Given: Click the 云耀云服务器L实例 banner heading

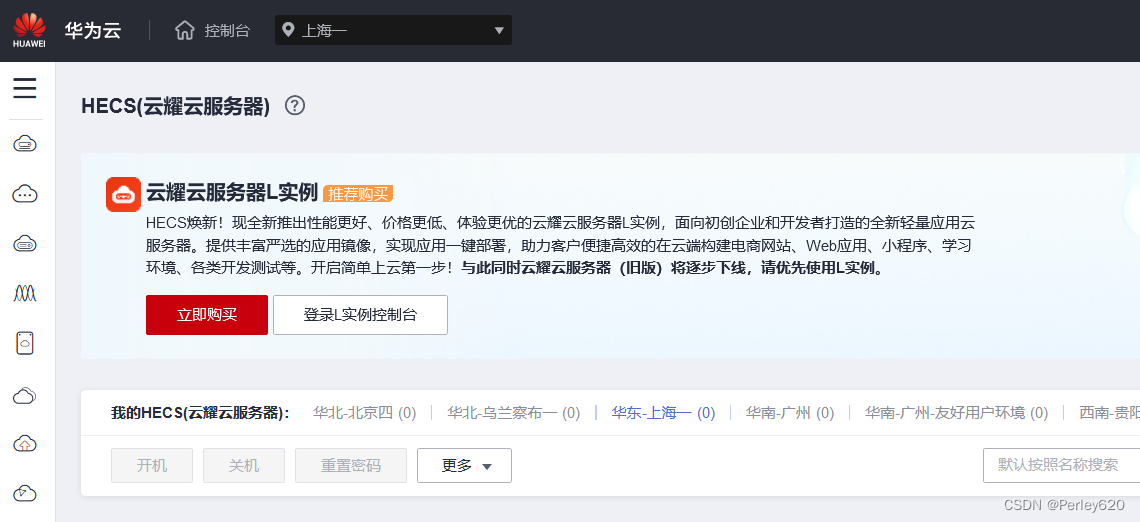Looking at the screenshot, I should click(232, 193).
